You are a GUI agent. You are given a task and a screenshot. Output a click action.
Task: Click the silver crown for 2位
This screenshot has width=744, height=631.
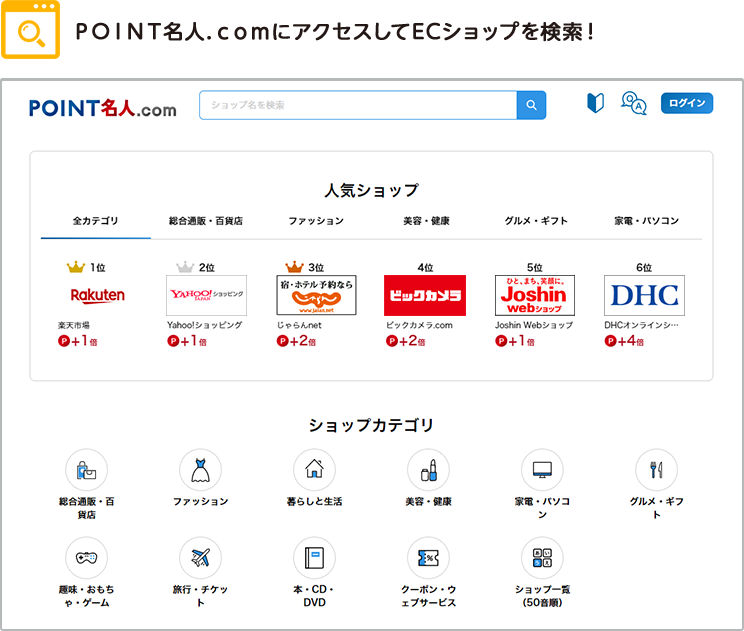[x=185, y=267]
